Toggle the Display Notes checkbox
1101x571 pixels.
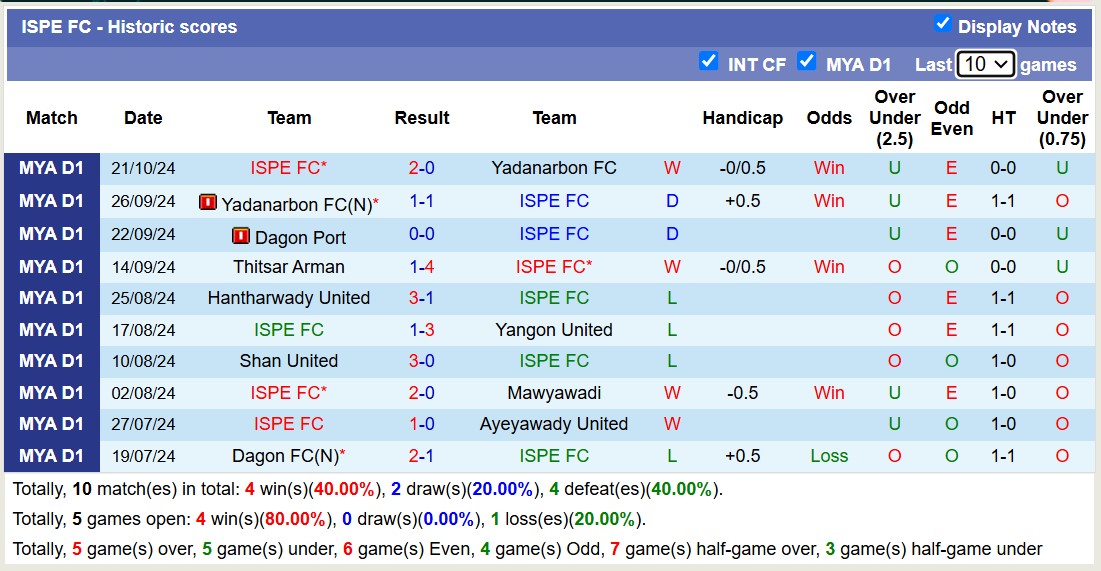click(942, 24)
